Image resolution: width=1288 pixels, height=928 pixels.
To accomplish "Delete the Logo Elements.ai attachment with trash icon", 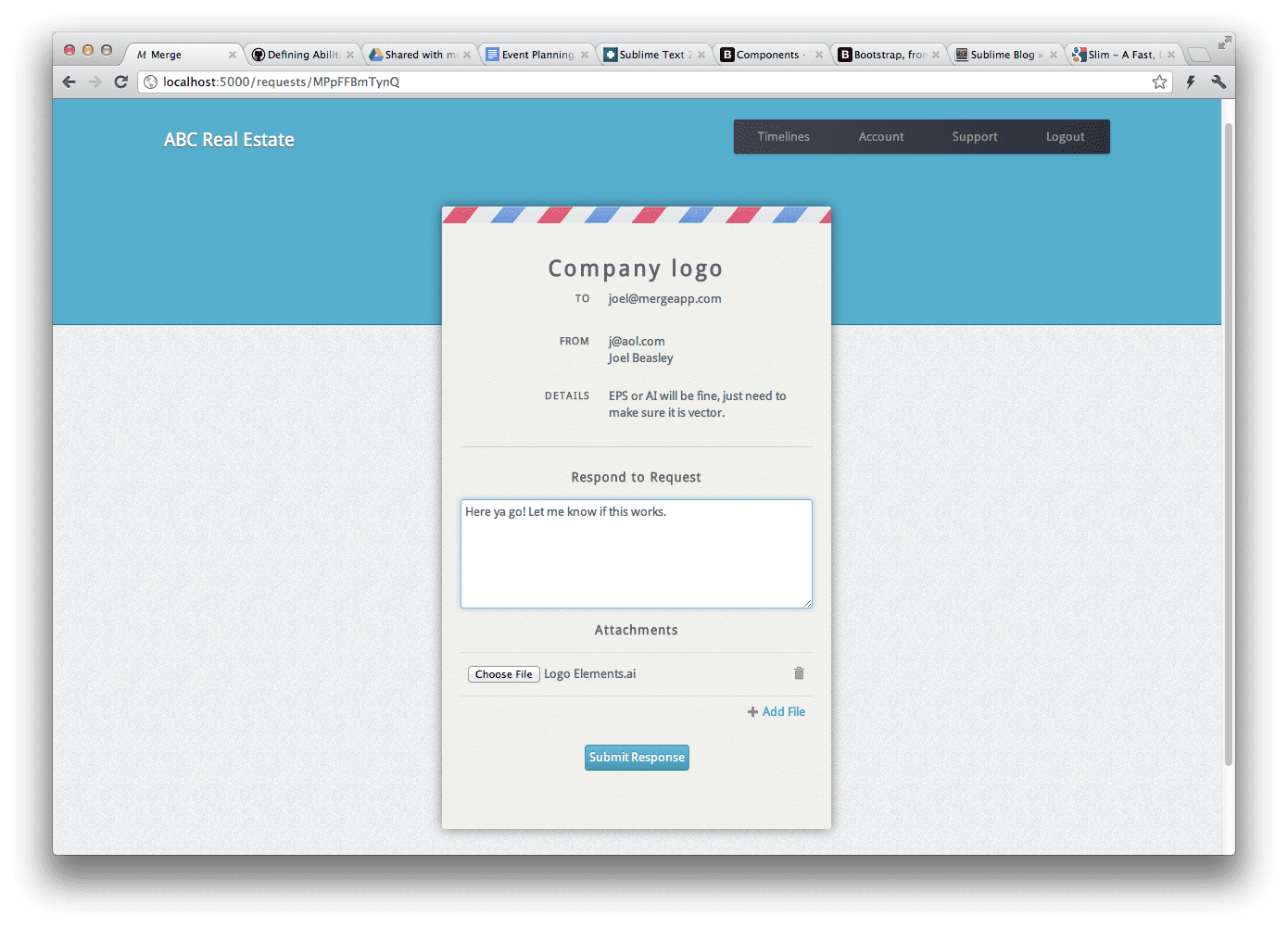I will click(x=799, y=673).
